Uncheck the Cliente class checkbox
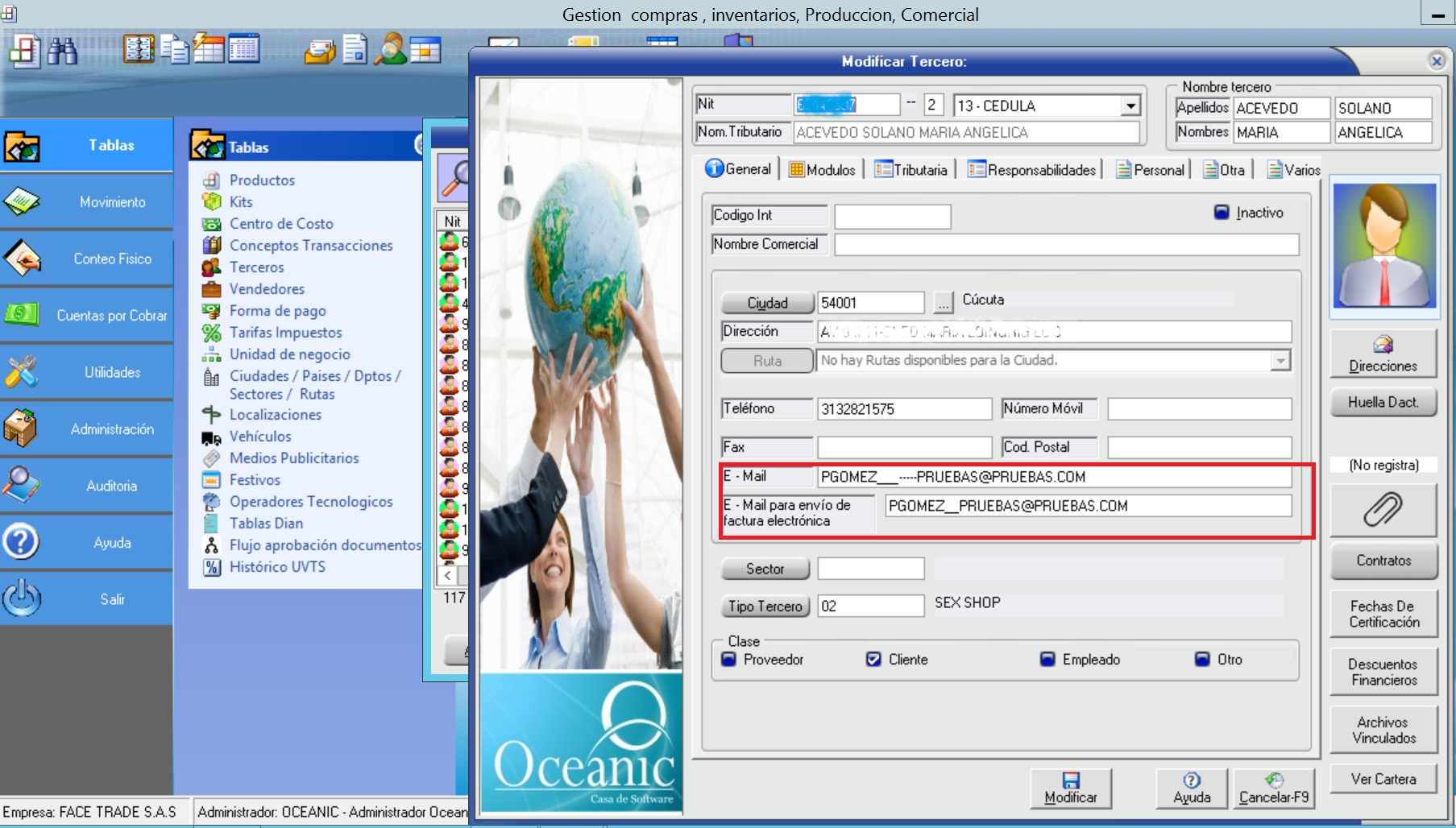1456x828 pixels. tap(873, 660)
